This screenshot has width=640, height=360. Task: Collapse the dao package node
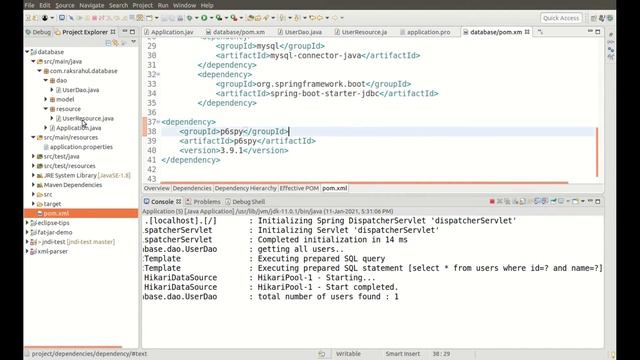tap(46, 80)
